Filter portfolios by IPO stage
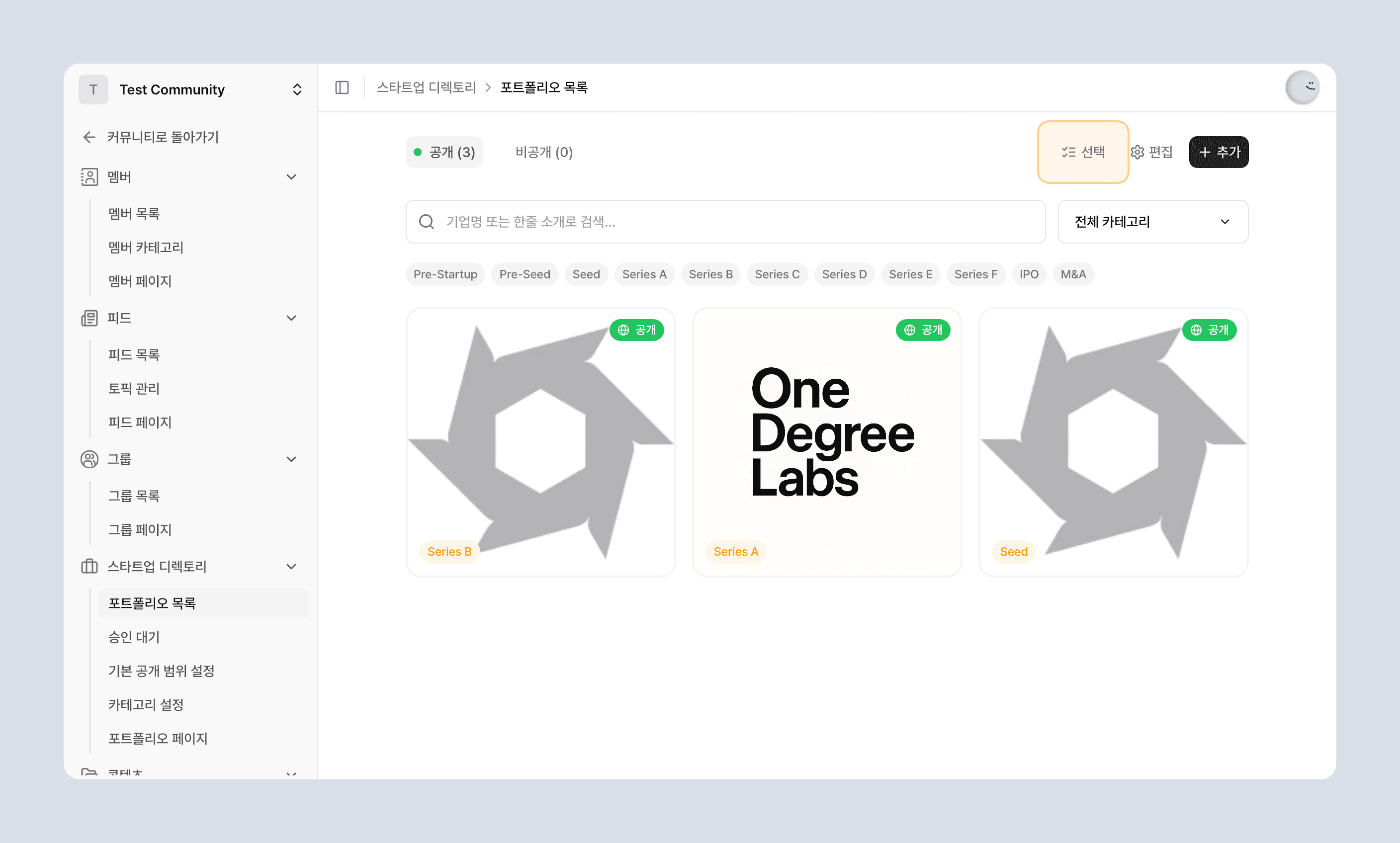The height and width of the screenshot is (843, 1400). pos(1029,274)
